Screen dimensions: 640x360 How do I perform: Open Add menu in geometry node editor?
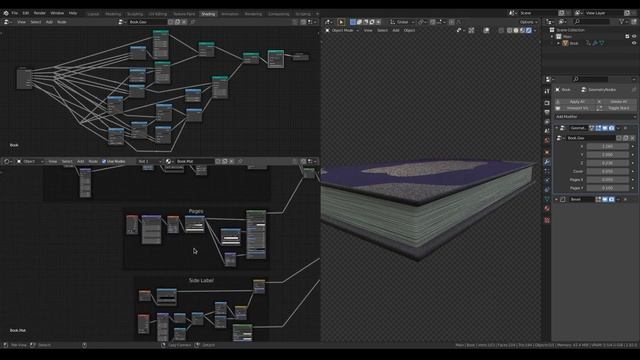pos(49,22)
